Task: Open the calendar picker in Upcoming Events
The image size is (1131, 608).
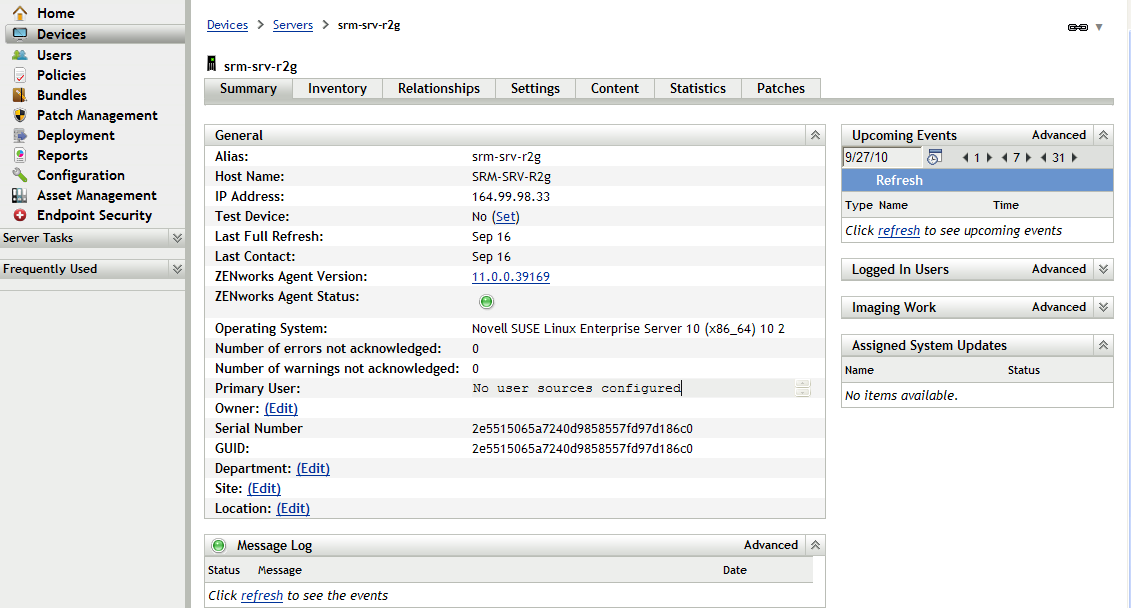Action: [x=934, y=157]
